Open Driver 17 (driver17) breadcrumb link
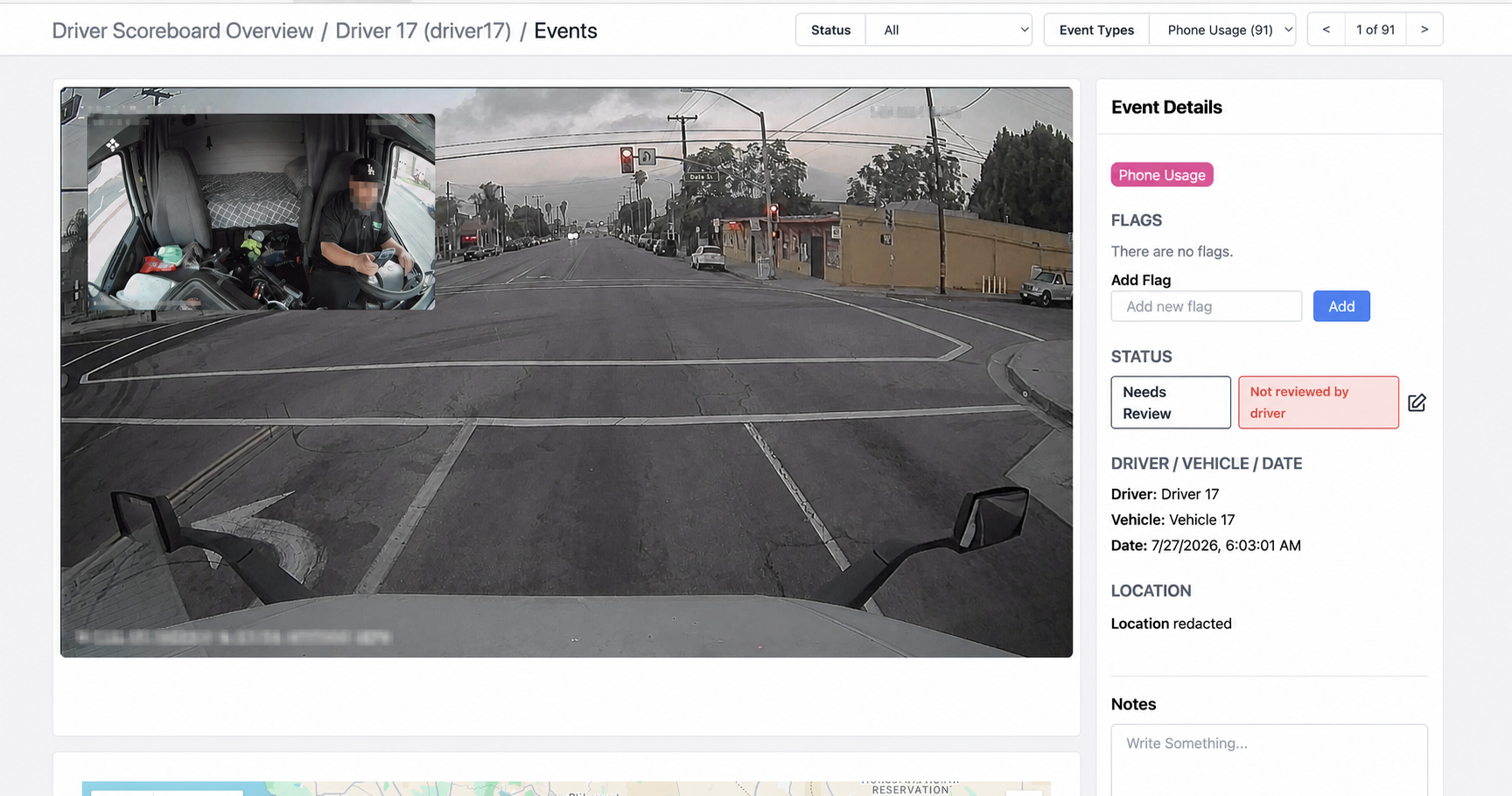Image resolution: width=1512 pixels, height=796 pixels. (423, 31)
